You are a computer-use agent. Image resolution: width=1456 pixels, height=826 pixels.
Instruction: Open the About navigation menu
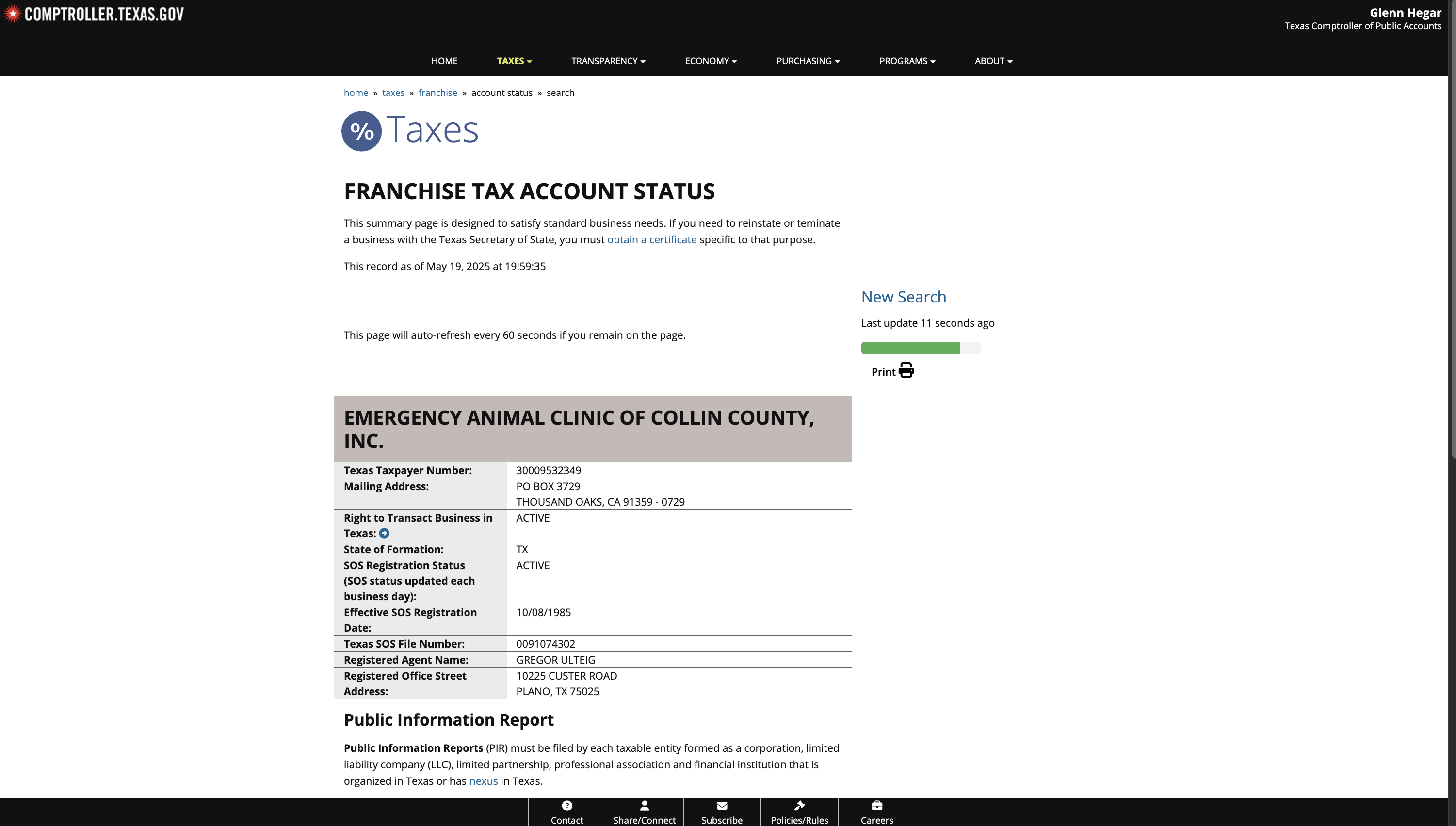coord(993,61)
